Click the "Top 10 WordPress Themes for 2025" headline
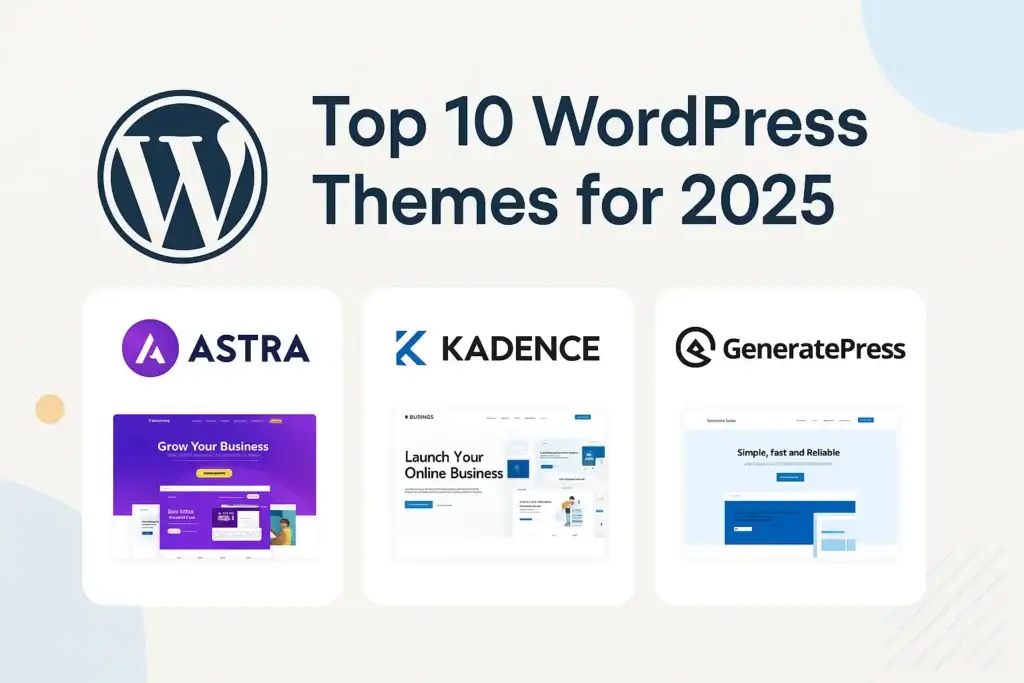 click(x=589, y=160)
